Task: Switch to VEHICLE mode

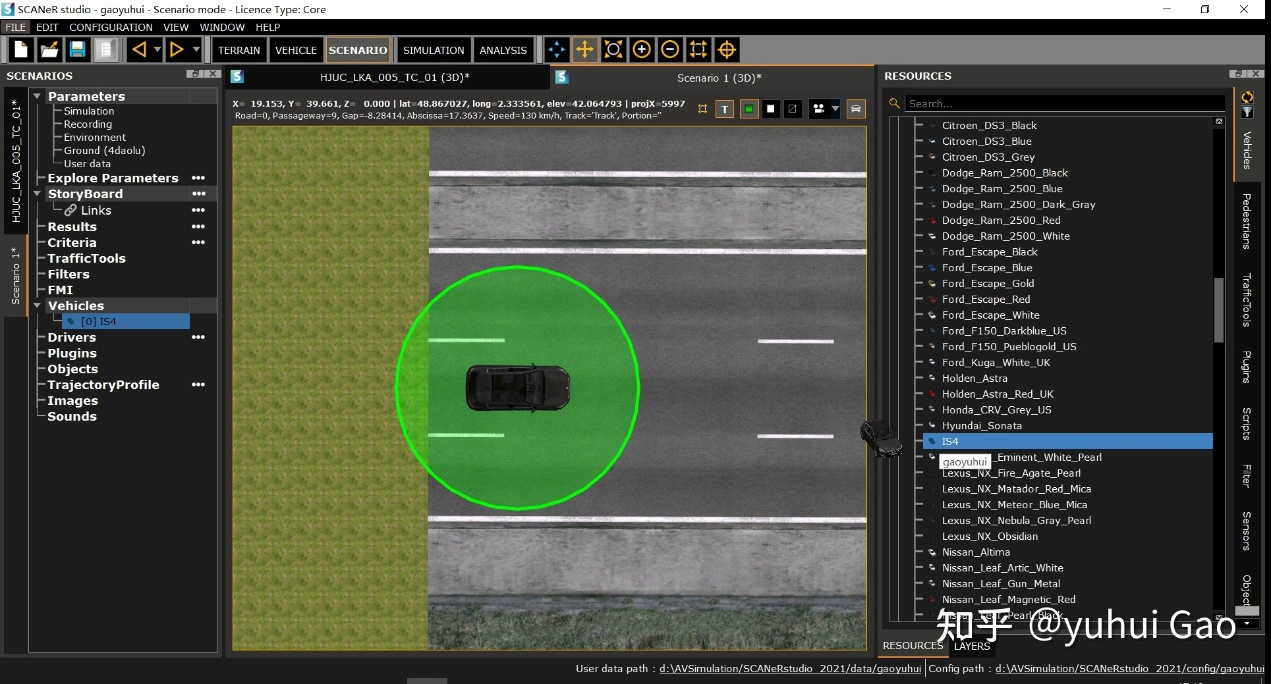Action: click(x=296, y=50)
